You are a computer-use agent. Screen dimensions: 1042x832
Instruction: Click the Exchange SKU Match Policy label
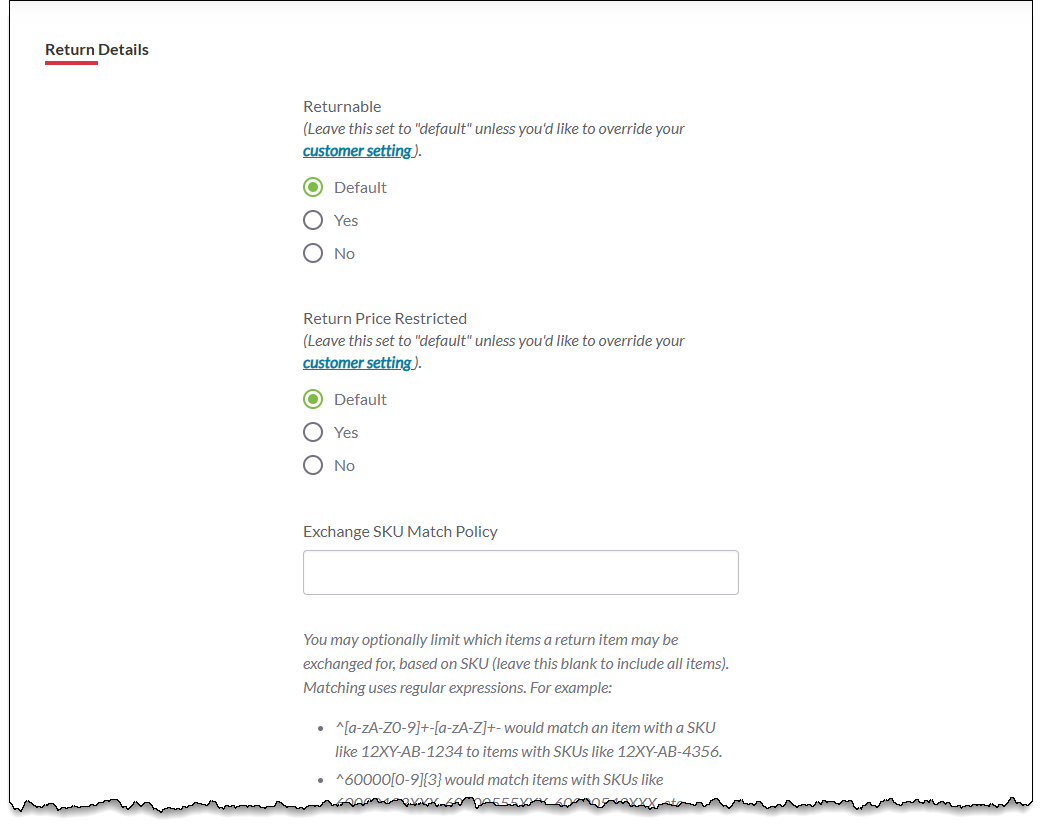click(400, 531)
